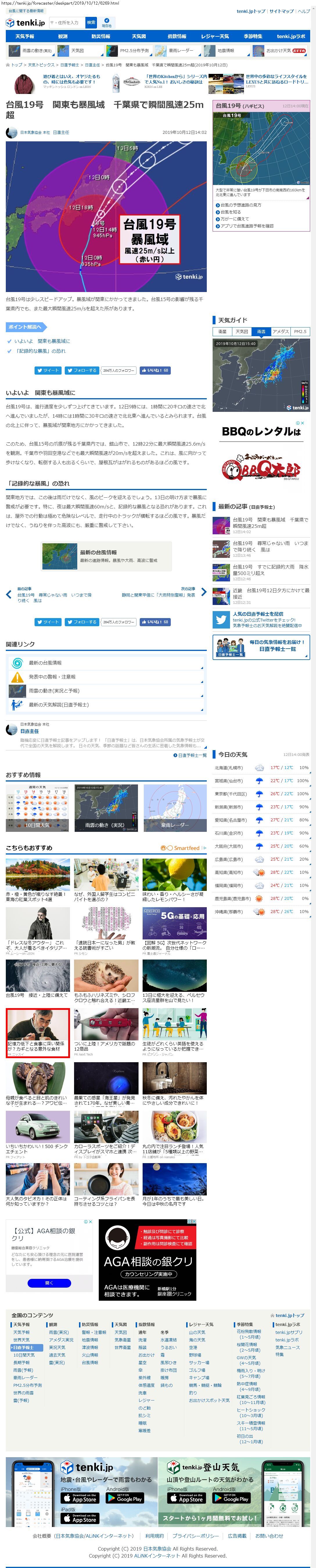Click the typhoon forecast map main image
The height and width of the screenshot is (1568, 316).
[106, 217]
